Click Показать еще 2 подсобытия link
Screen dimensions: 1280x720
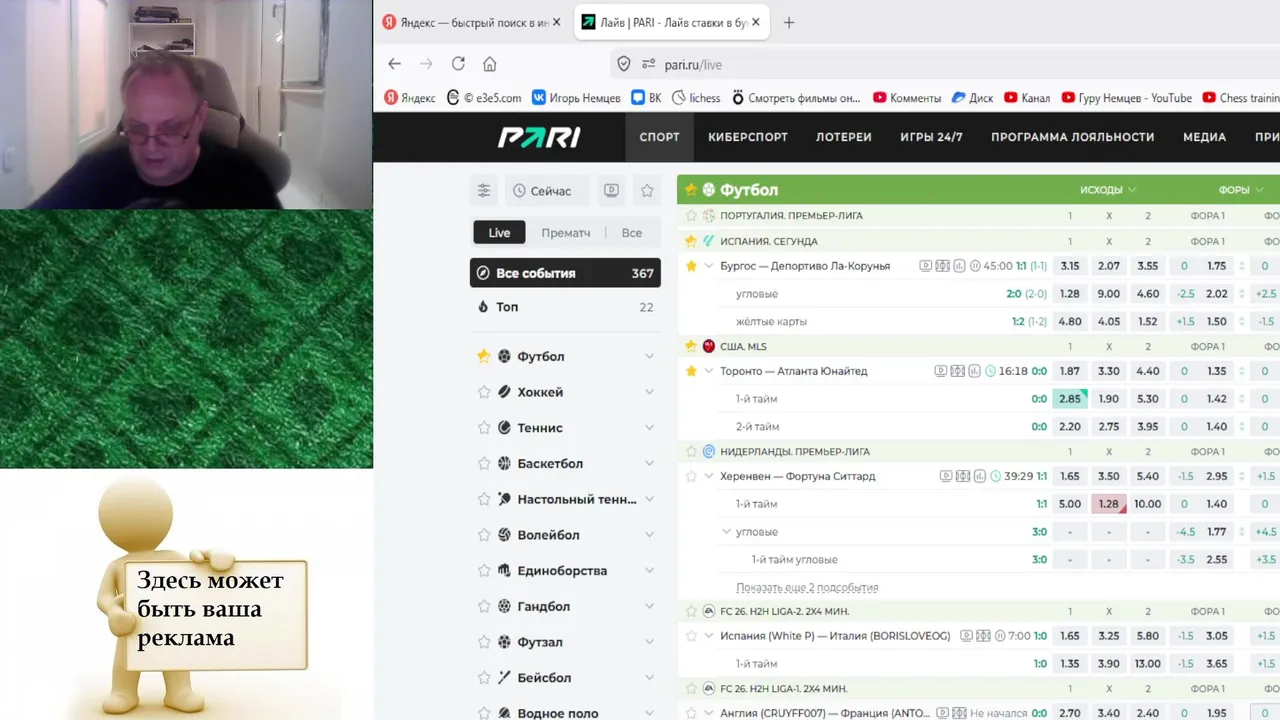(x=807, y=588)
